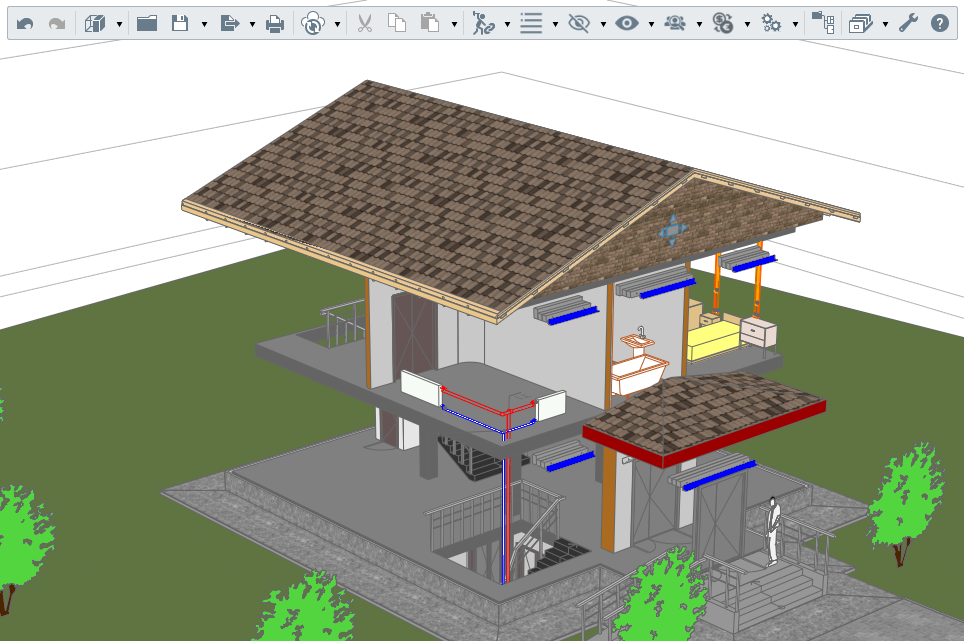Image resolution: width=964 pixels, height=641 pixels.
Task: Click the Redo arrow icon
Action: tap(57, 24)
